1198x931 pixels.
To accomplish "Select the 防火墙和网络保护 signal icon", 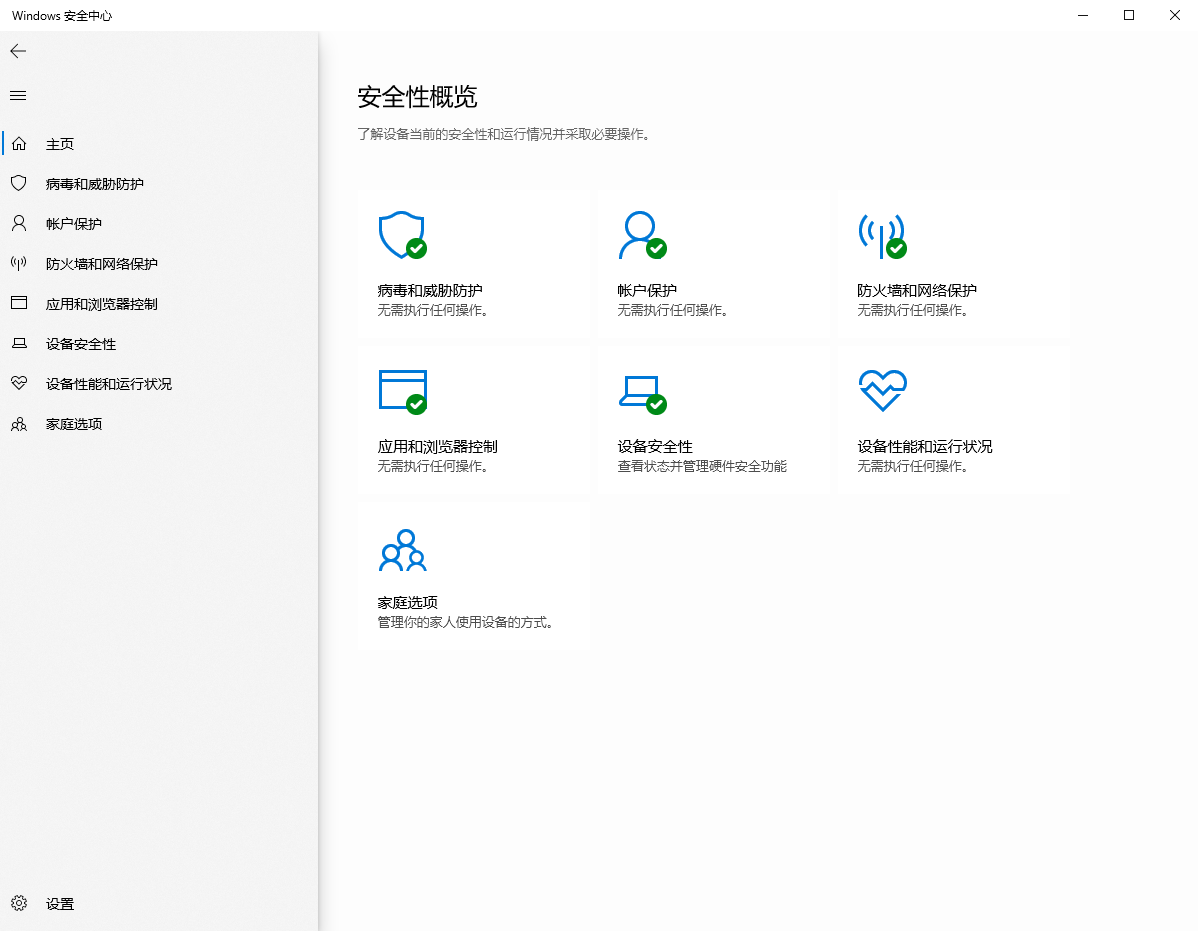I will click(x=882, y=235).
